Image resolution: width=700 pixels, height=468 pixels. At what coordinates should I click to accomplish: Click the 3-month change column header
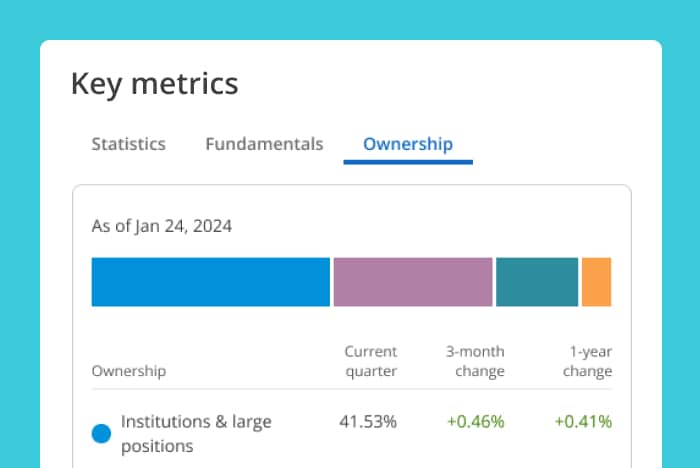[475, 361]
